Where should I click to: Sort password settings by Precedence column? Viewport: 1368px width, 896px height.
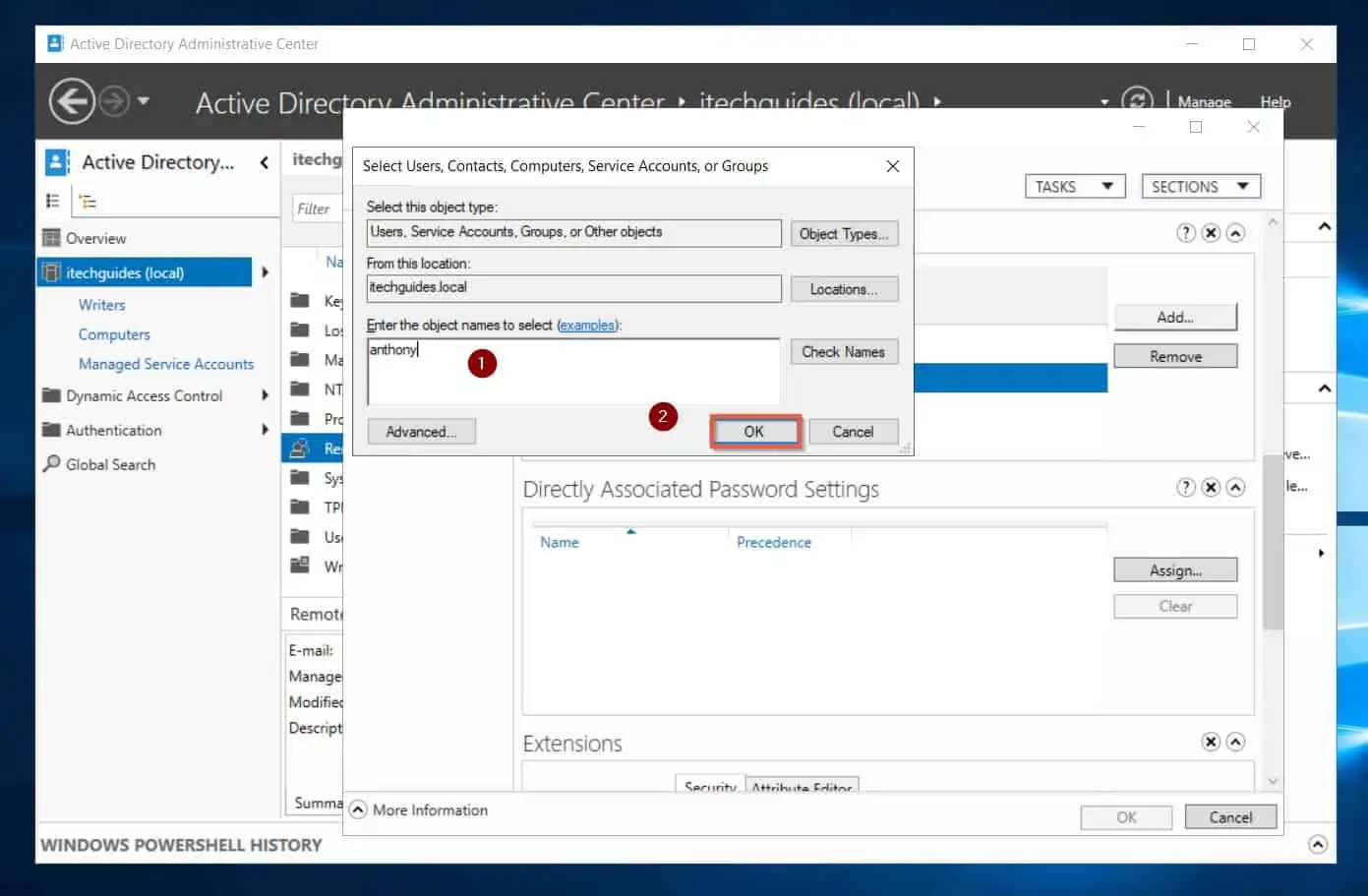tap(774, 542)
